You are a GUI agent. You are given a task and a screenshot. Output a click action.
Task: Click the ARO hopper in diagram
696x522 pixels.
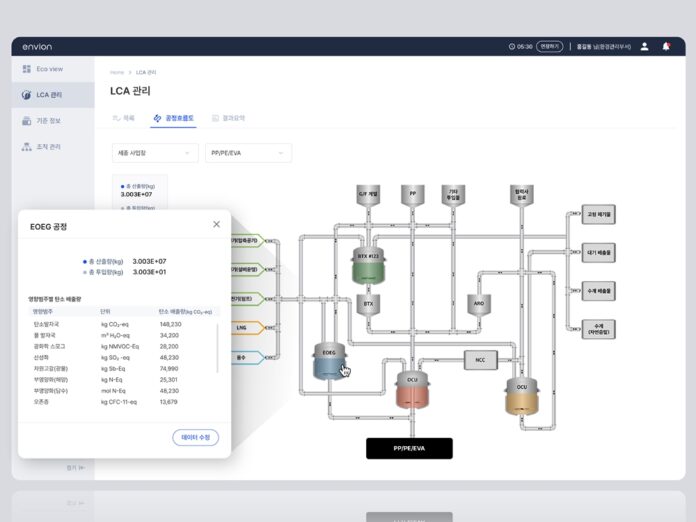(479, 302)
